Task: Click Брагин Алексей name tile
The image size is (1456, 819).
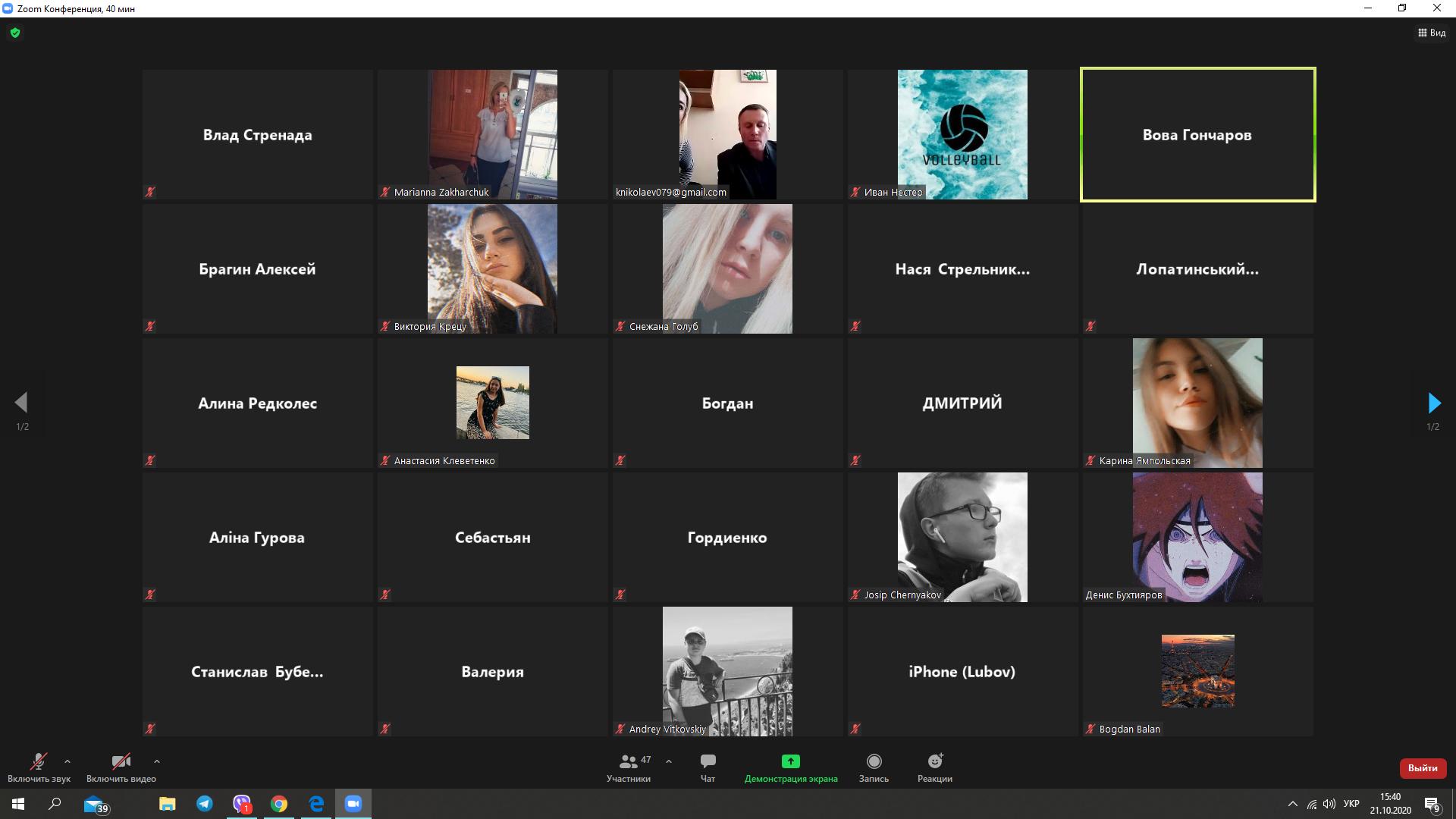Action: [x=257, y=269]
